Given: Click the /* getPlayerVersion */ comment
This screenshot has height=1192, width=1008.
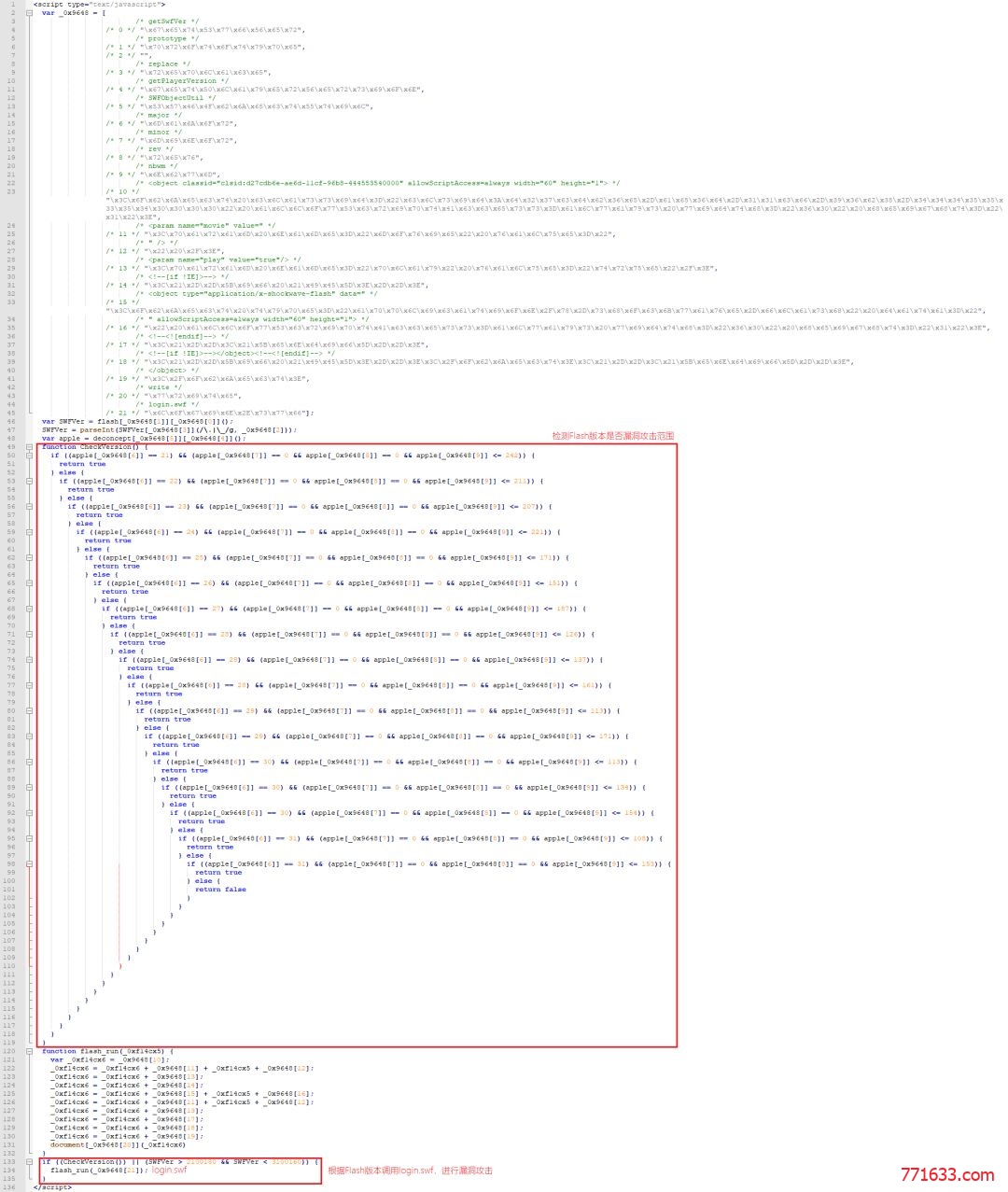Looking at the screenshot, I should pos(182,81).
